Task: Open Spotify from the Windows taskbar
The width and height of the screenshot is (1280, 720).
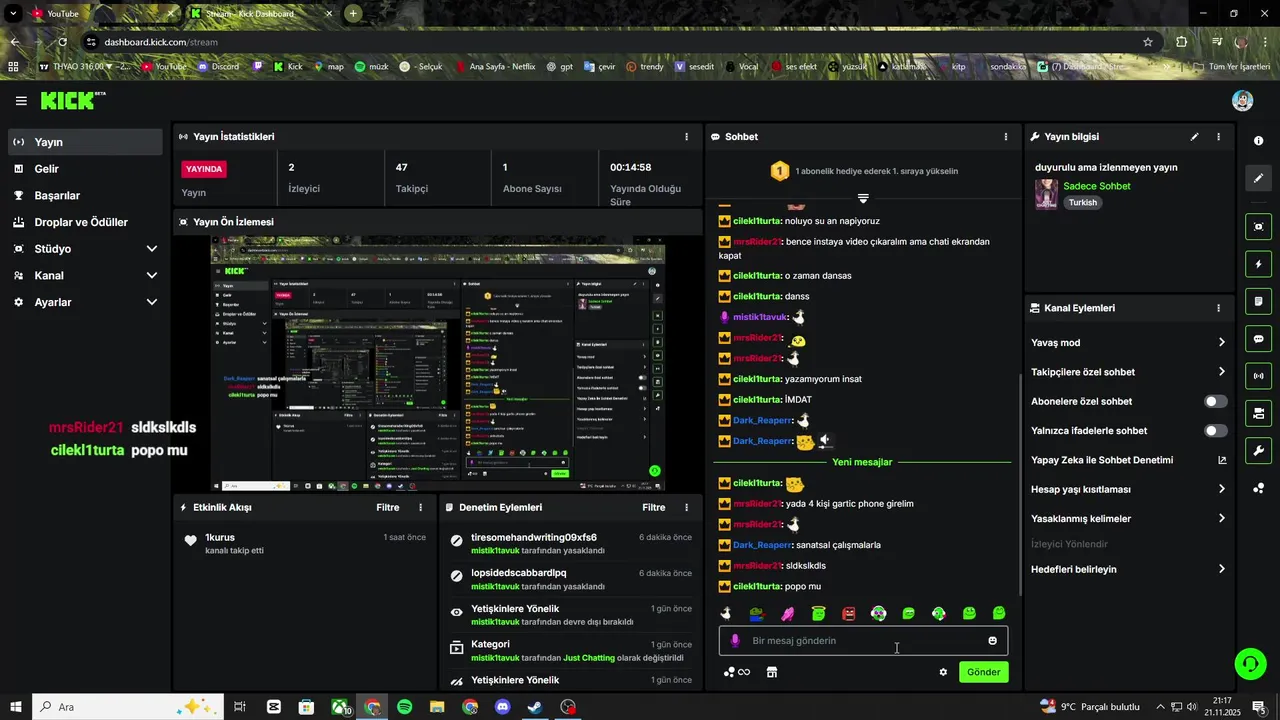Action: (405, 707)
